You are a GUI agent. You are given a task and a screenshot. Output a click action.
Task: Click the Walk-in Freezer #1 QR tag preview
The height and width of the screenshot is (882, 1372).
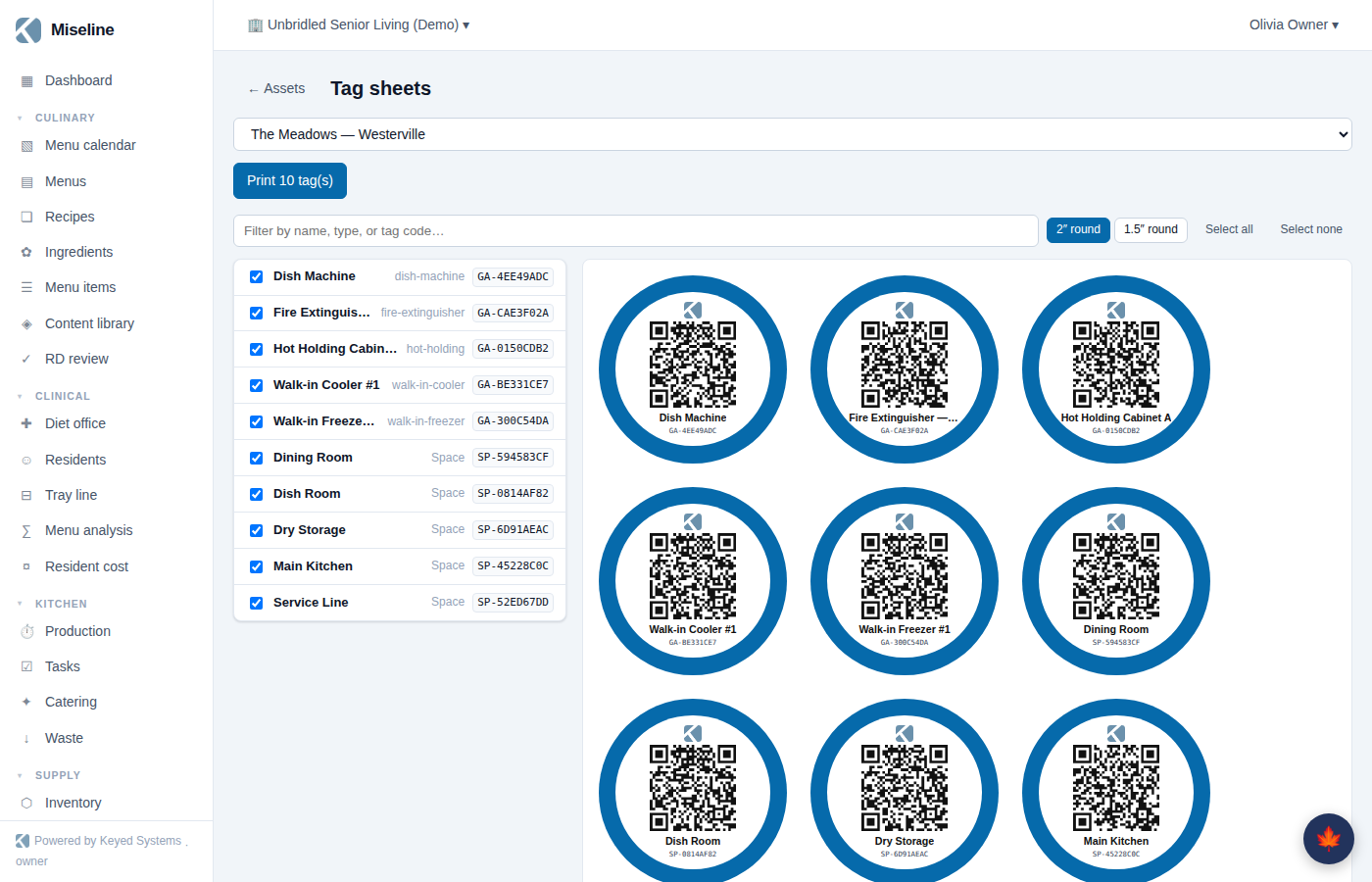click(905, 581)
